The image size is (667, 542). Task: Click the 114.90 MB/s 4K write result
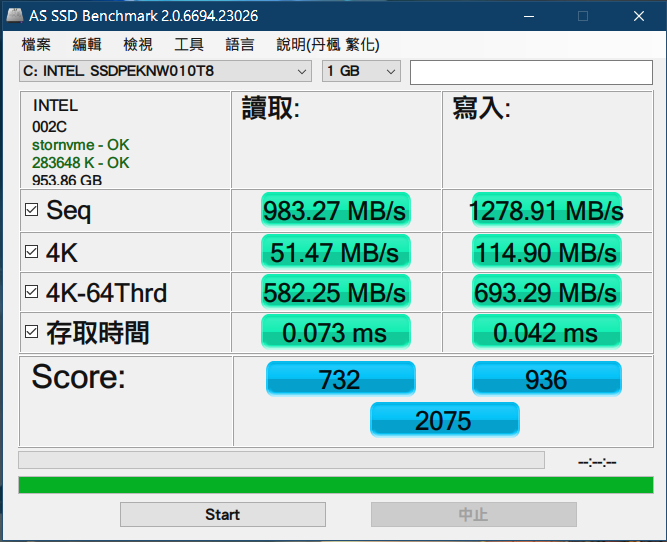(547, 252)
